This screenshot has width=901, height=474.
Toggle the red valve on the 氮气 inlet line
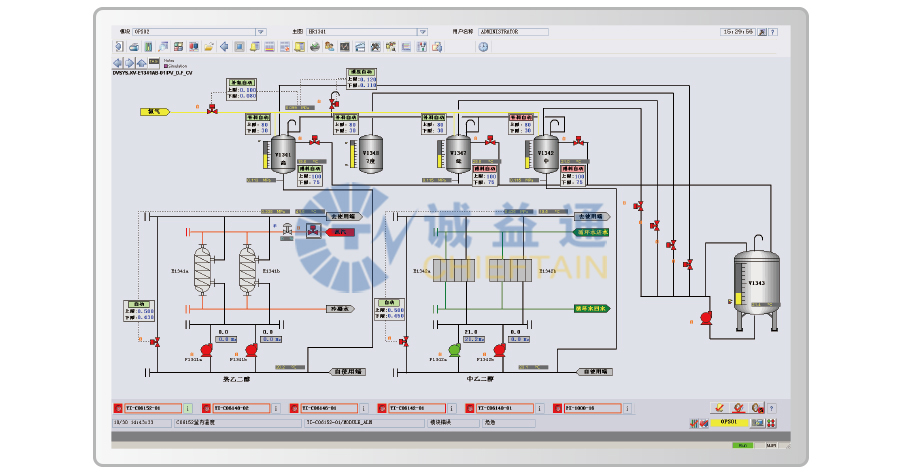tap(212, 110)
